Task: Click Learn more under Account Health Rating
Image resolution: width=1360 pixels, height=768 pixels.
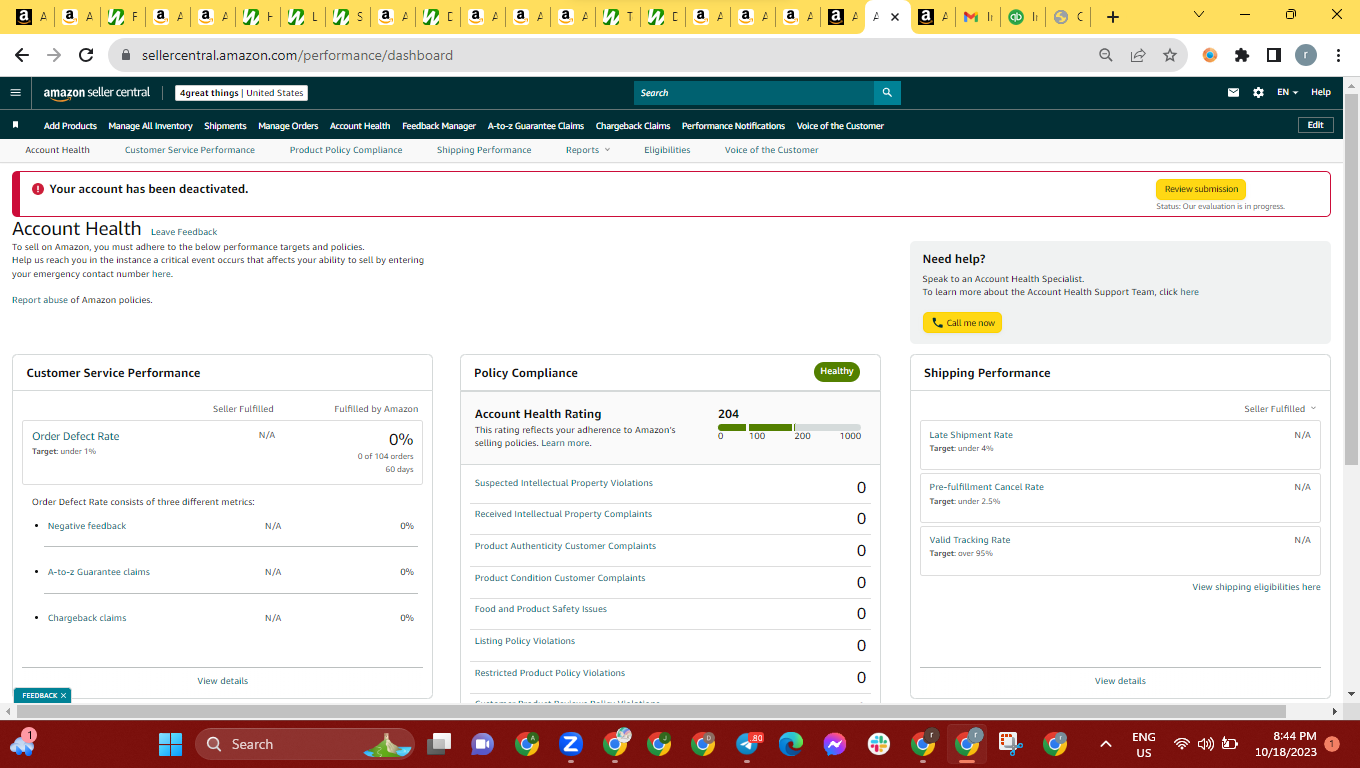Action: tap(566, 443)
